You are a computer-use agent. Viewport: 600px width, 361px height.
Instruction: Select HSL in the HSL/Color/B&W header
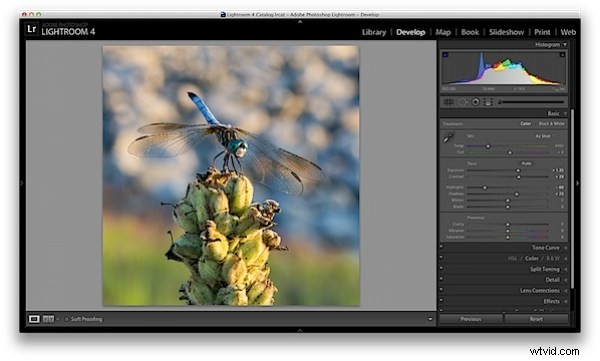[x=512, y=258]
